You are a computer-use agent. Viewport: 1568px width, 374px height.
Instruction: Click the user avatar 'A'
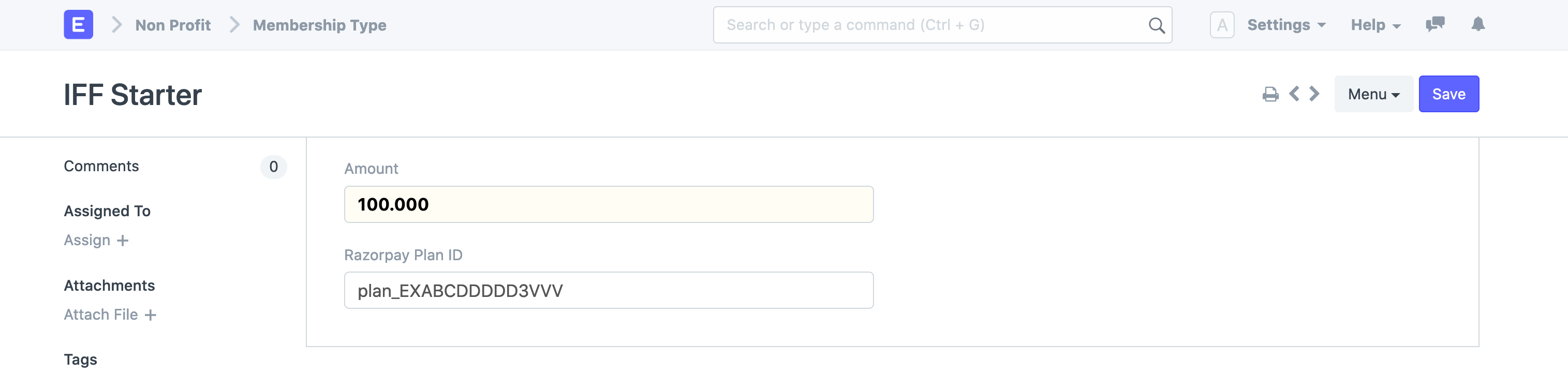[1222, 25]
